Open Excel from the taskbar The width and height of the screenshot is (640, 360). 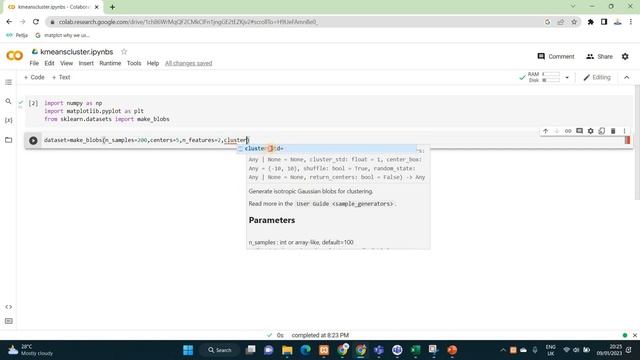(x=416, y=350)
